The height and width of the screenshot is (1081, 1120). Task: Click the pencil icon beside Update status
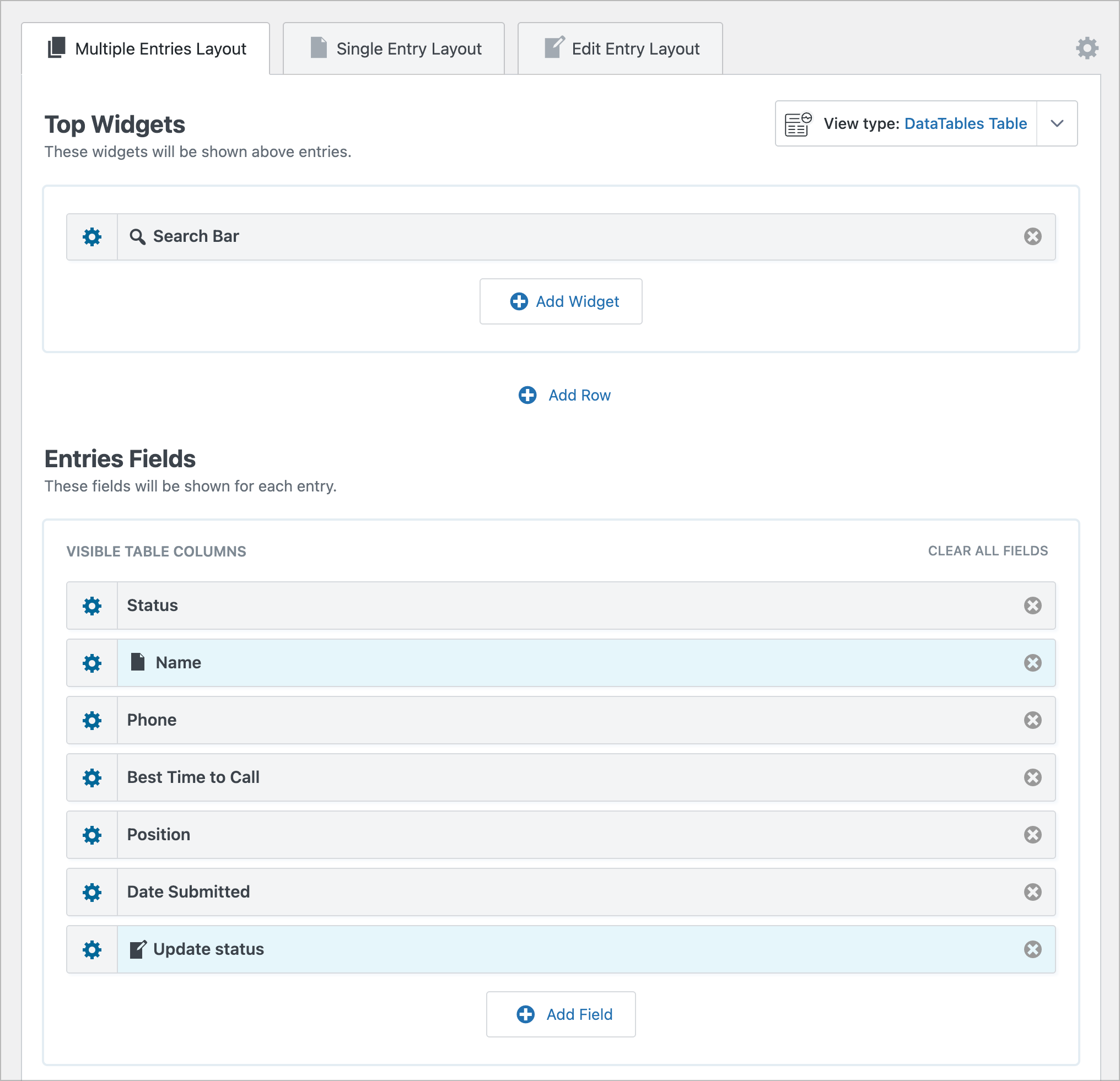tap(137, 948)
